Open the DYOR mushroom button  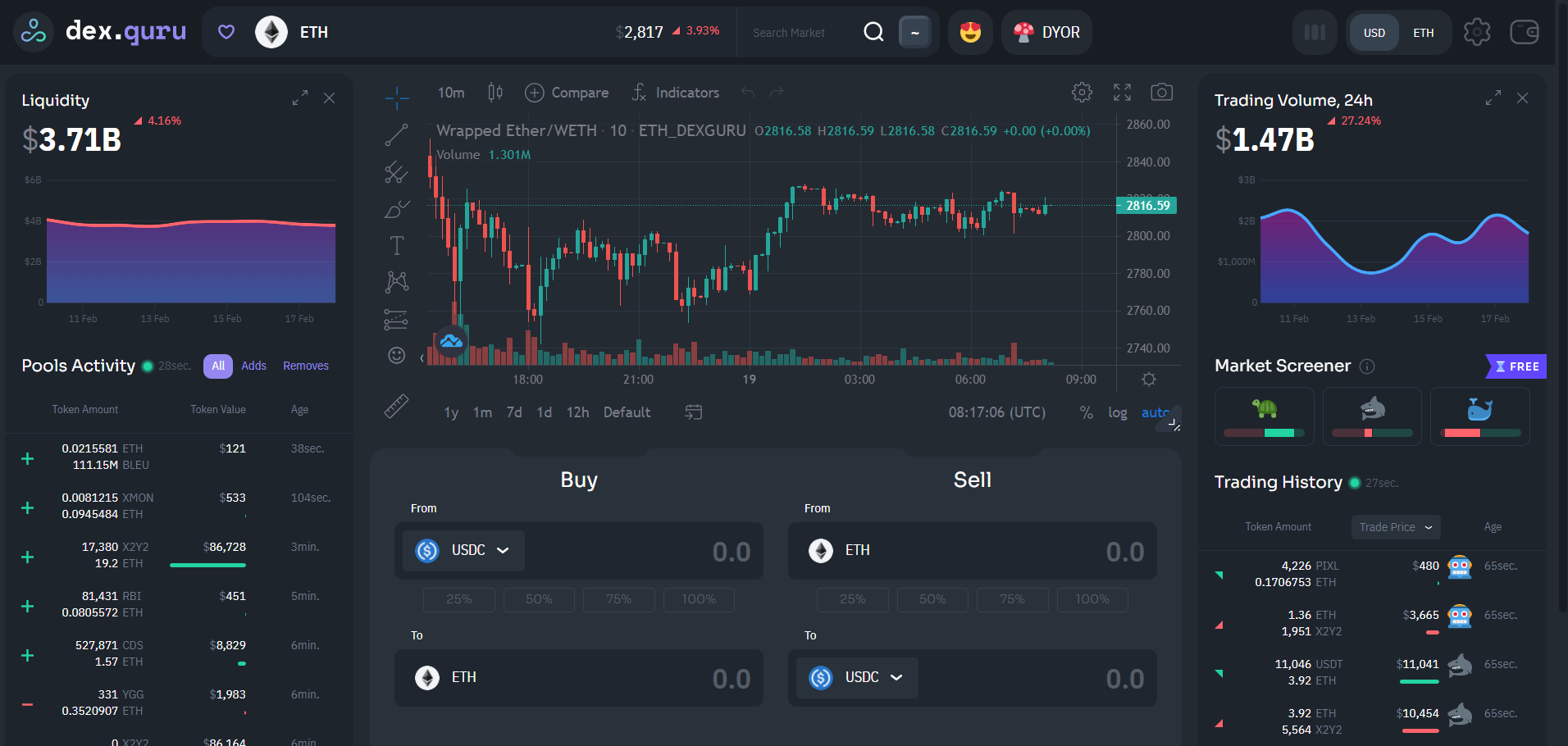(1046, 33)
